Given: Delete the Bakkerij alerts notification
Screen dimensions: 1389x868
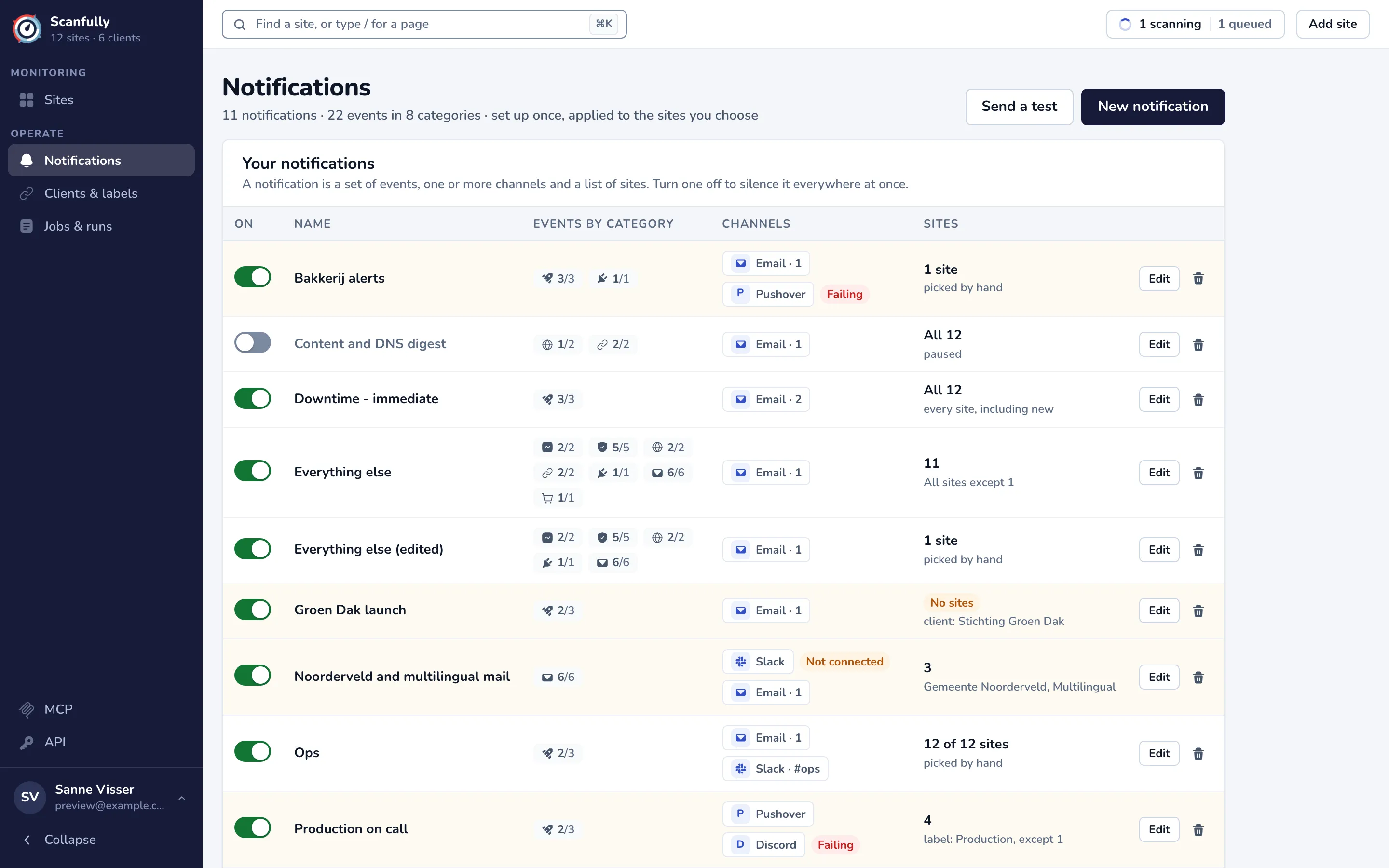Looking at the screenshot, I should (1198, 278).
